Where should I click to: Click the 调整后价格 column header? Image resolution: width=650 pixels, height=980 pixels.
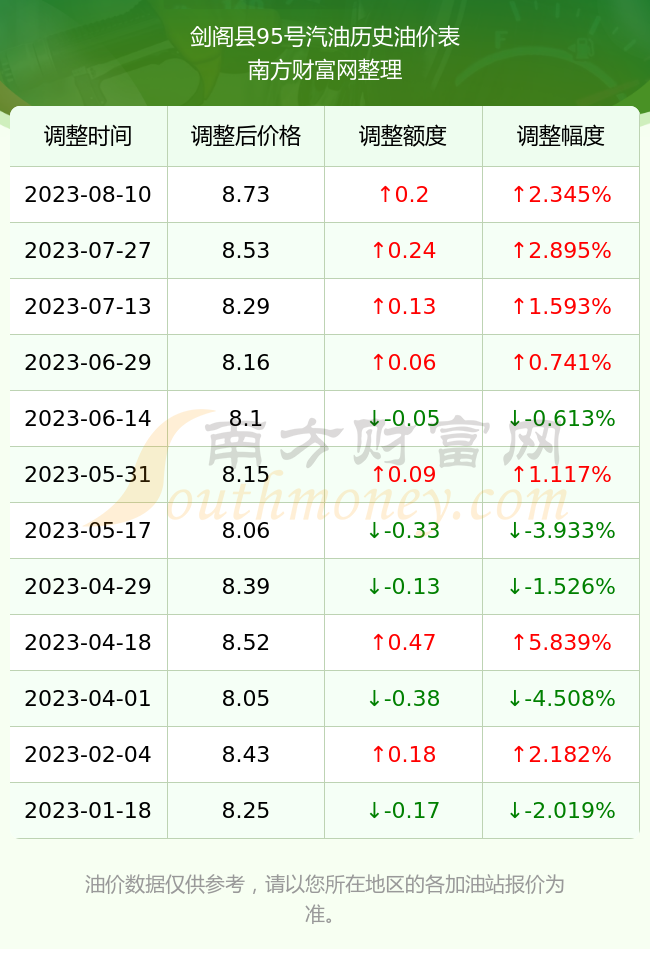(x=246, y=136)
